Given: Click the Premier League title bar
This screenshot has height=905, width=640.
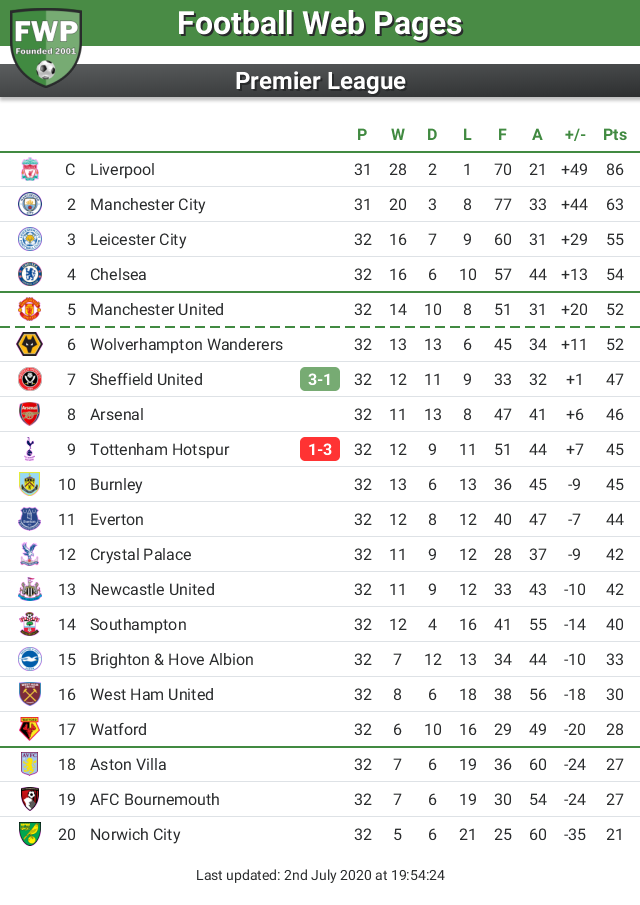Looking at the screenshot, I should coord(320,81).
